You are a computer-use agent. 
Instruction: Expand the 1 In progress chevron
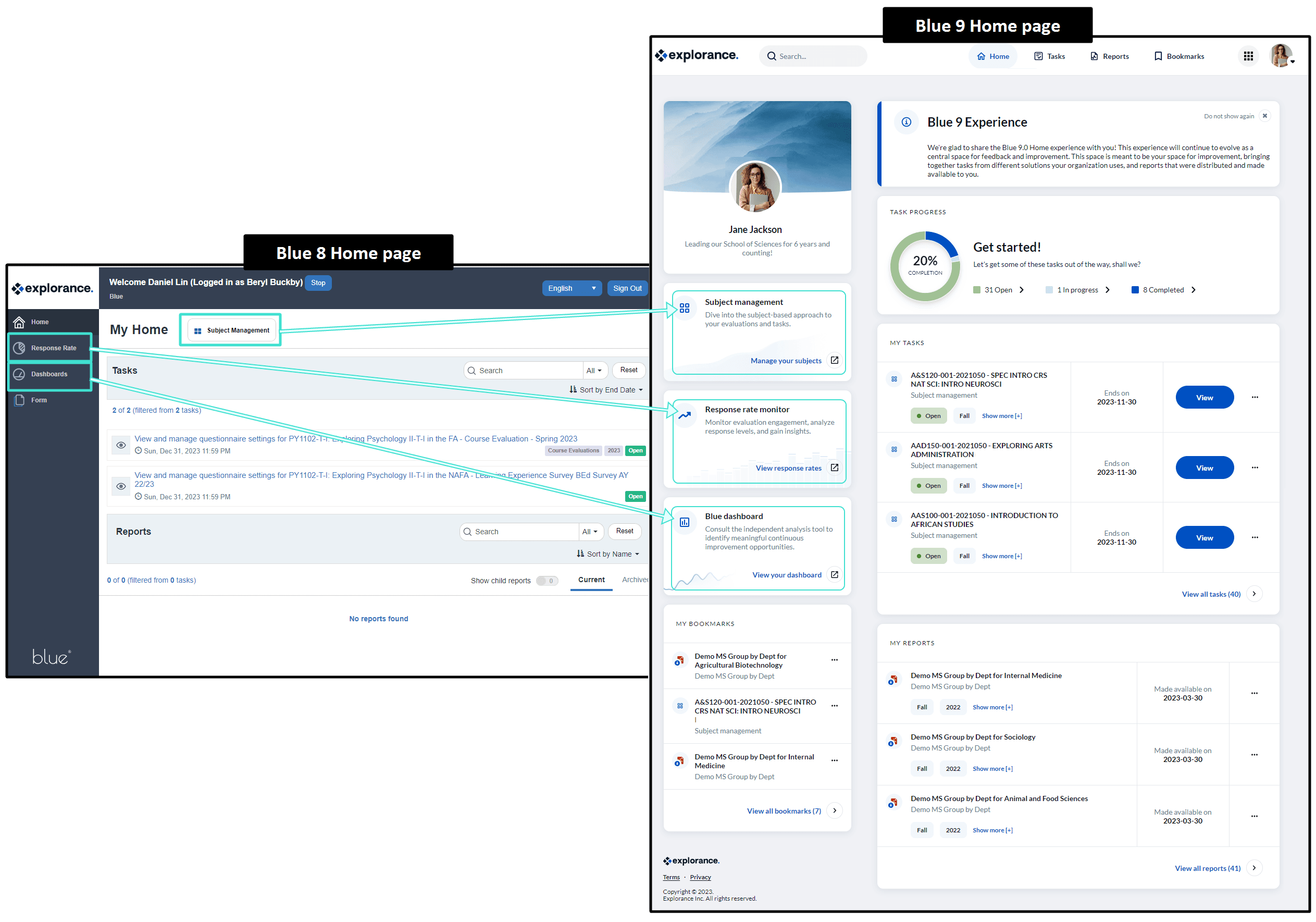pos(1108,290)
